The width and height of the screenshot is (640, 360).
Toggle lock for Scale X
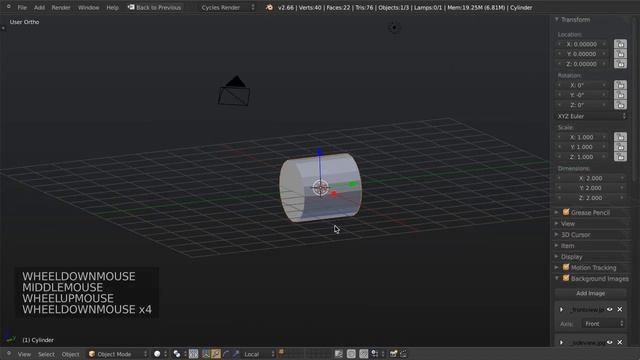(x=620, y=137)
